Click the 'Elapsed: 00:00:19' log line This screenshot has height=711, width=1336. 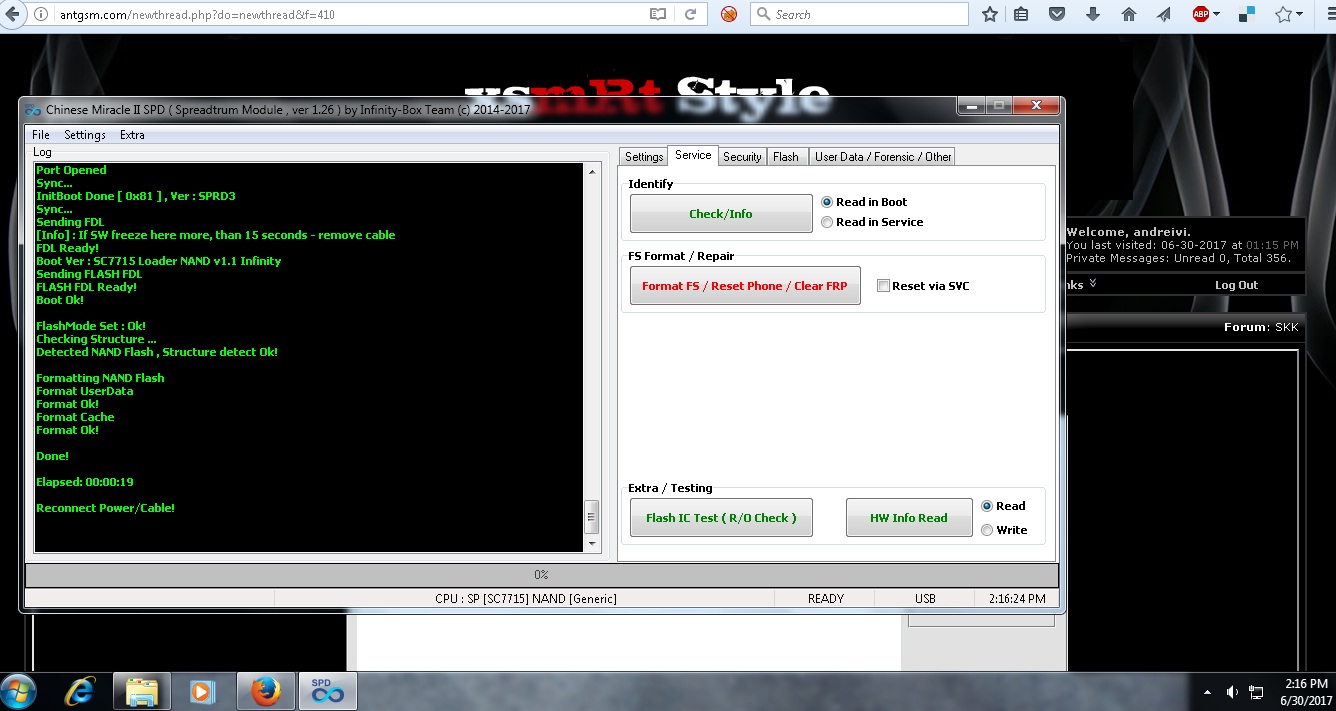click(x=85, y=482)
